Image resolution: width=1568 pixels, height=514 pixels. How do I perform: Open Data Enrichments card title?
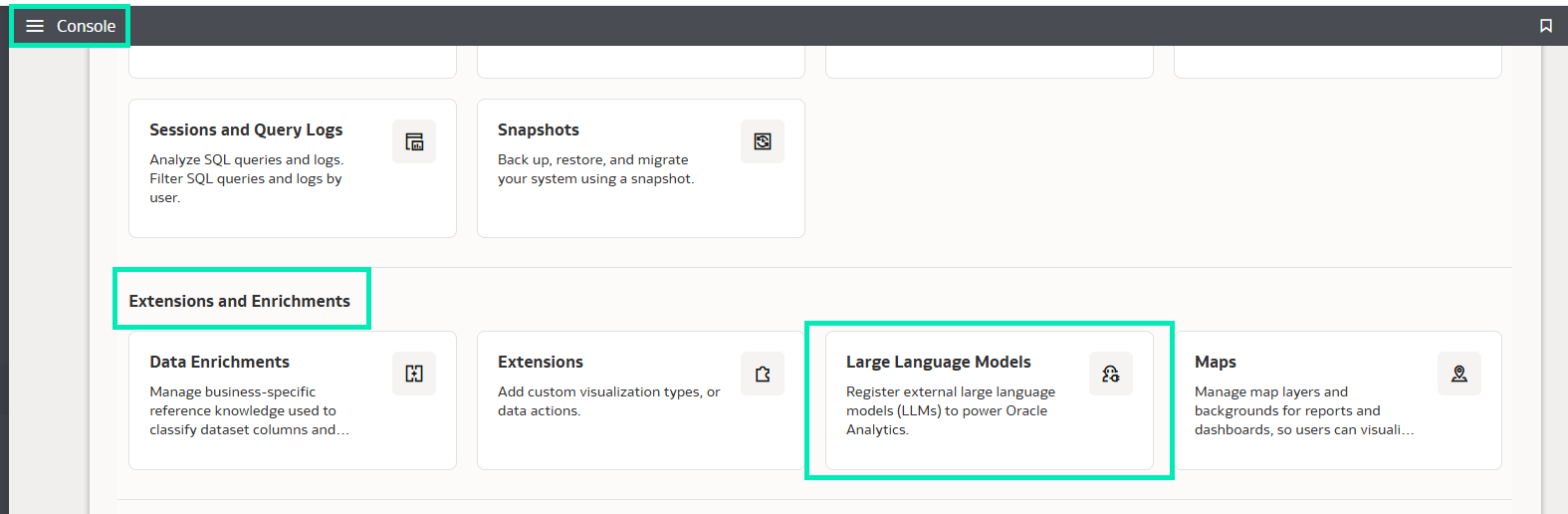[220, 362]
